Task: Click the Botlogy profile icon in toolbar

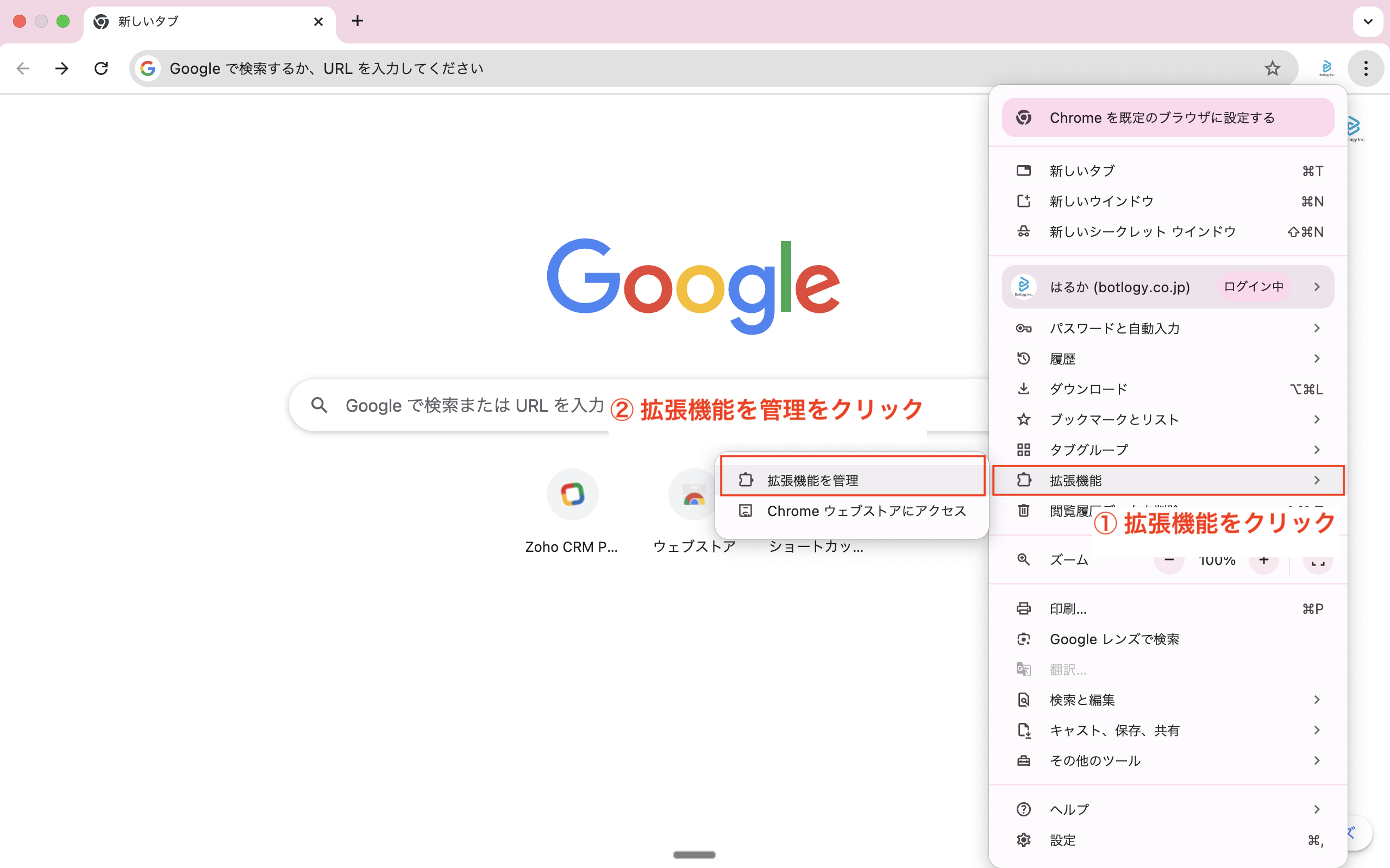Action: point(1326,68)
